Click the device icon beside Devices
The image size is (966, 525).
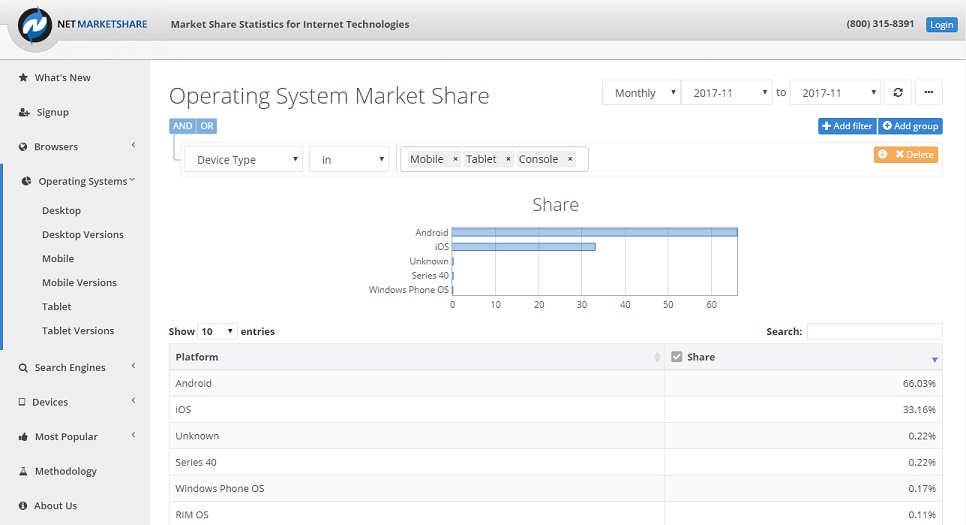coord(22,402)
